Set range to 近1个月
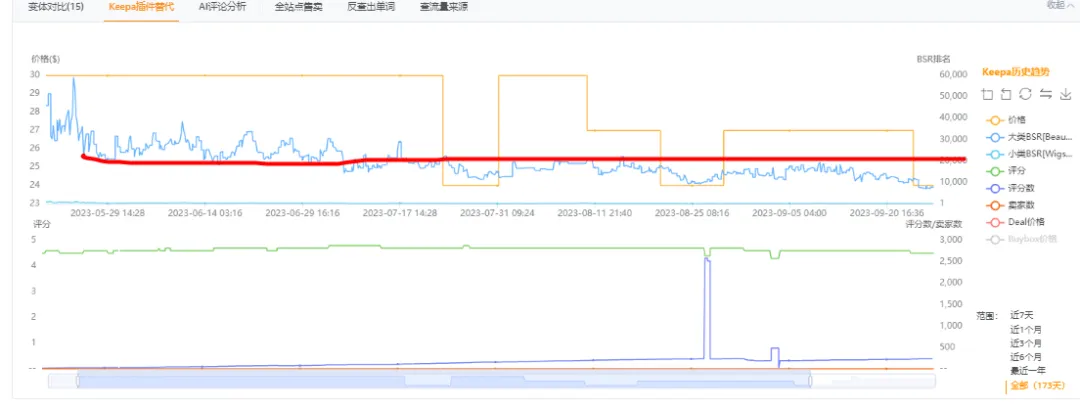The height and width of the screenshot is (409, 1080). point(1026,330)
